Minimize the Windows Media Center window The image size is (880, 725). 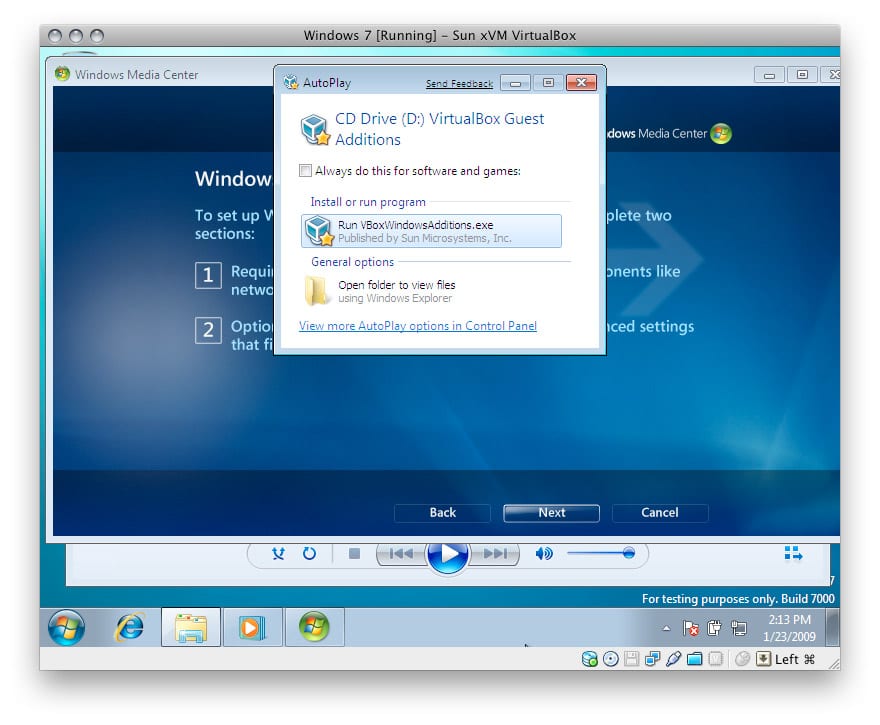[x=769, y=75]
